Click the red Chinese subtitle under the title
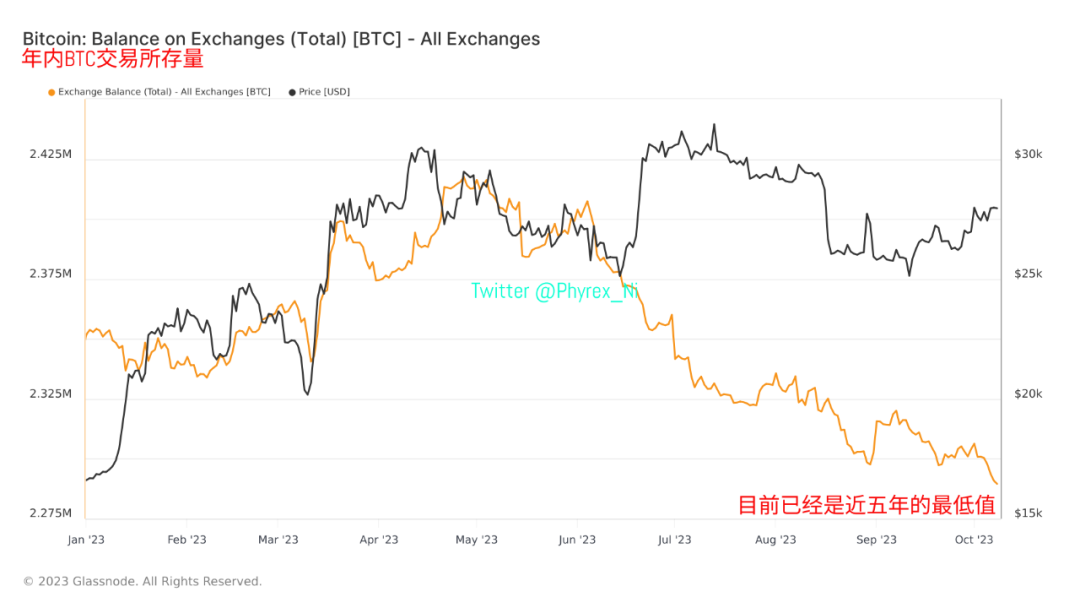Viewport: 1080px width, 608px height. (x=113, y=59)
